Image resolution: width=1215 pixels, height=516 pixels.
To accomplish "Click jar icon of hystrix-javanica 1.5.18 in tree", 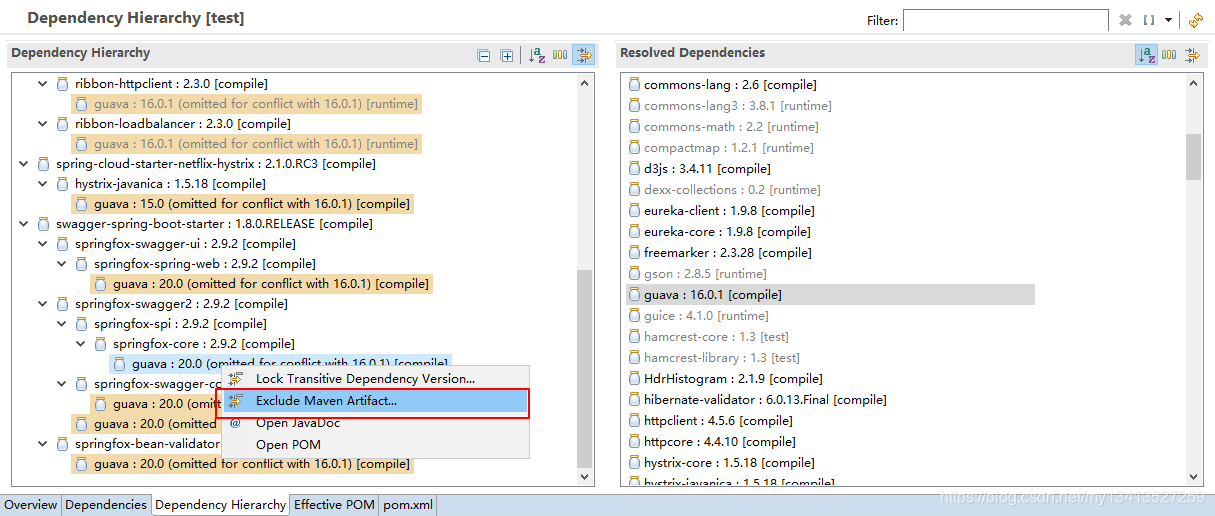I will [x=62, y=184].
